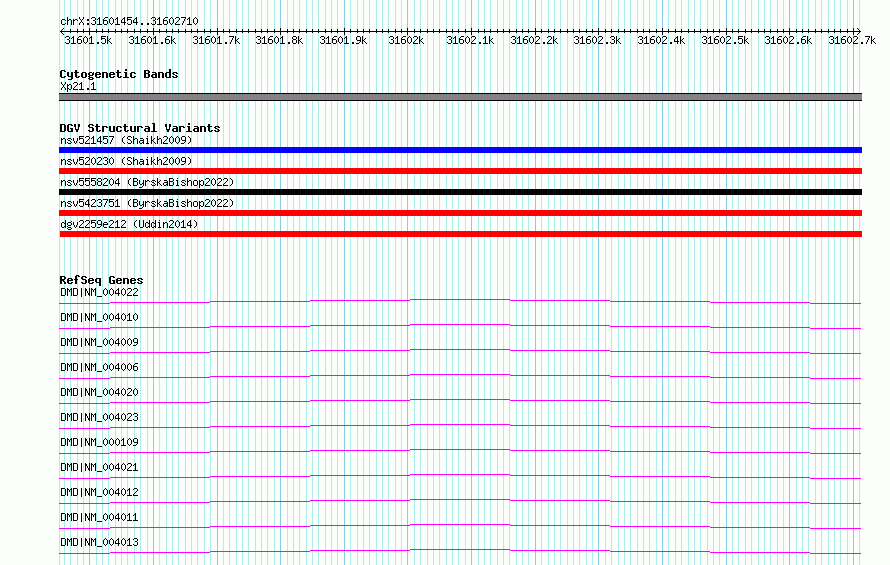Open the nsv5558204 (ByrskaBishop2022) variant label
The height and width of the screenshot is (565, 890).
tap(147, 182)
